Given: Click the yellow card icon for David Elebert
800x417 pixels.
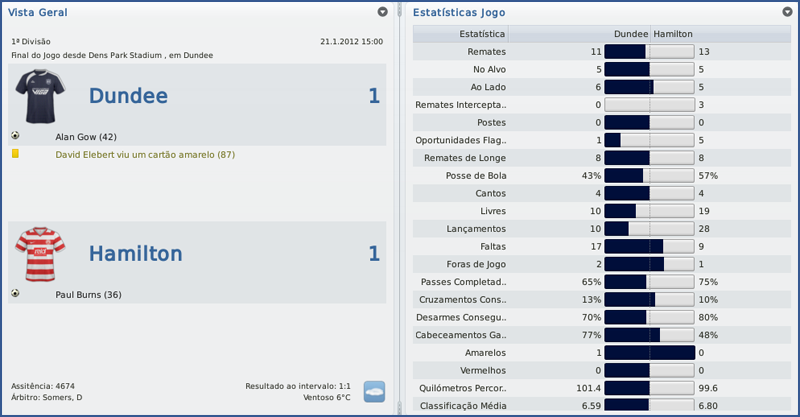Looking at the screenshot, I should (x=15, y=154).
